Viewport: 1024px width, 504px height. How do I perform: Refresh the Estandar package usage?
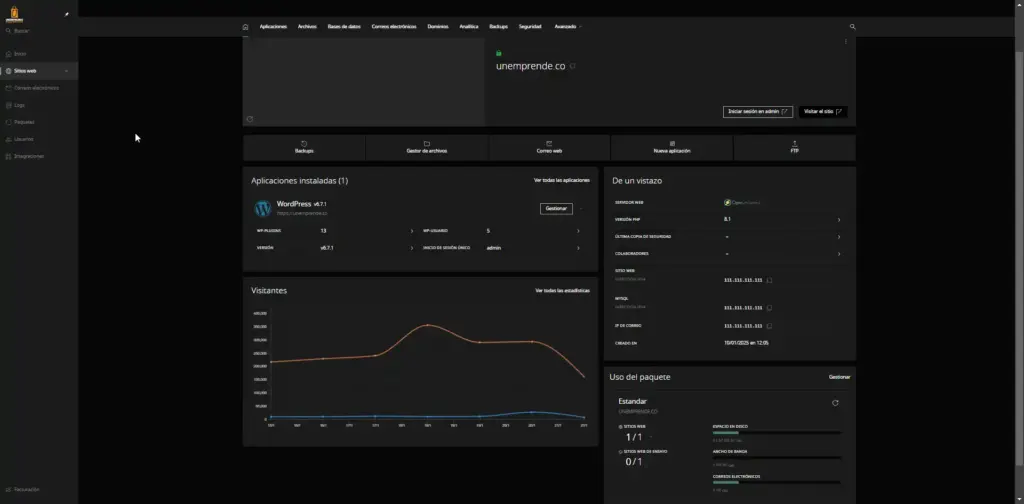(835, 403)
